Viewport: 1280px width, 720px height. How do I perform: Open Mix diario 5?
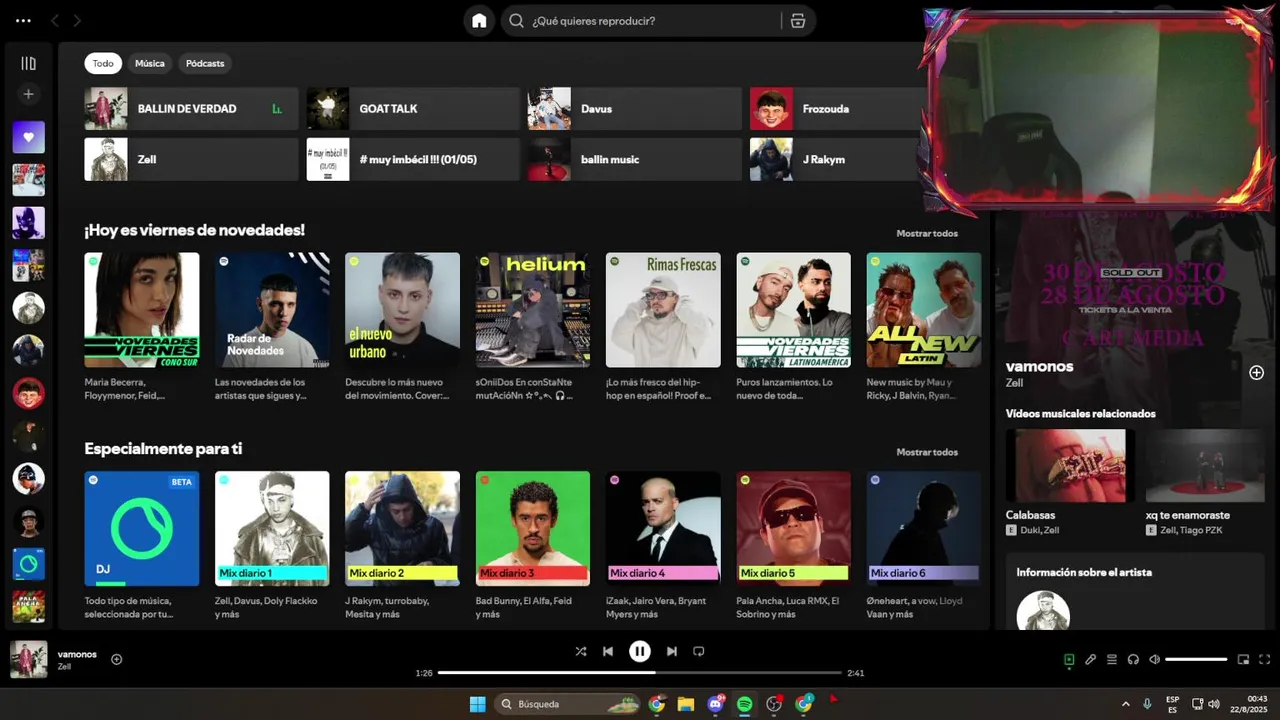[x=794, y=529]
